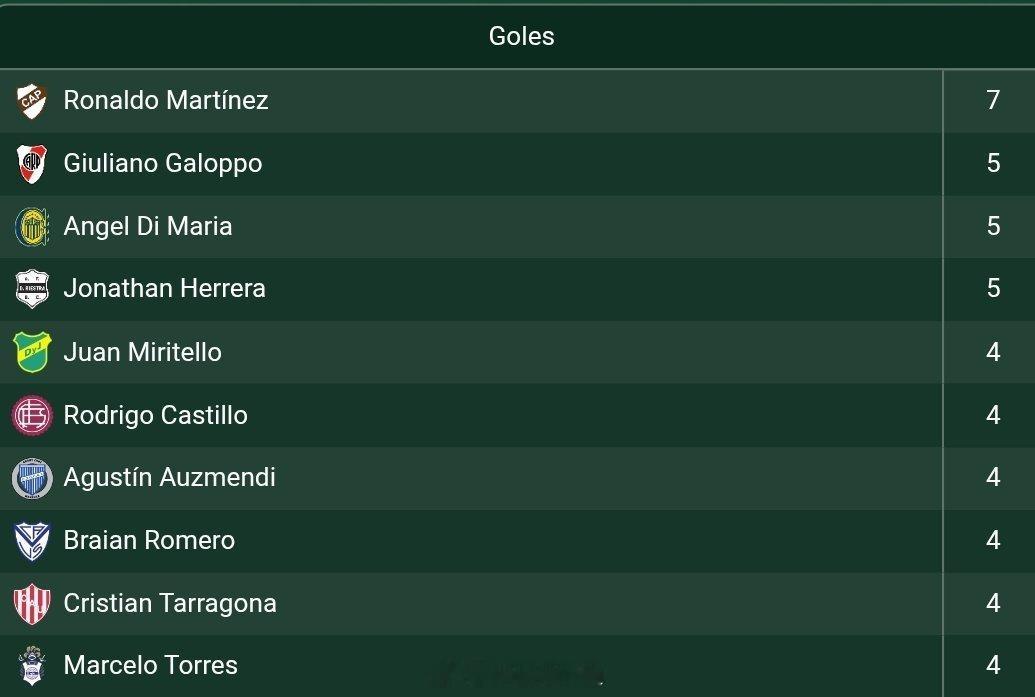1035x697 pixels.
Task: Go to Agustín Auzmendi's profile
Action: coord(169,477)
